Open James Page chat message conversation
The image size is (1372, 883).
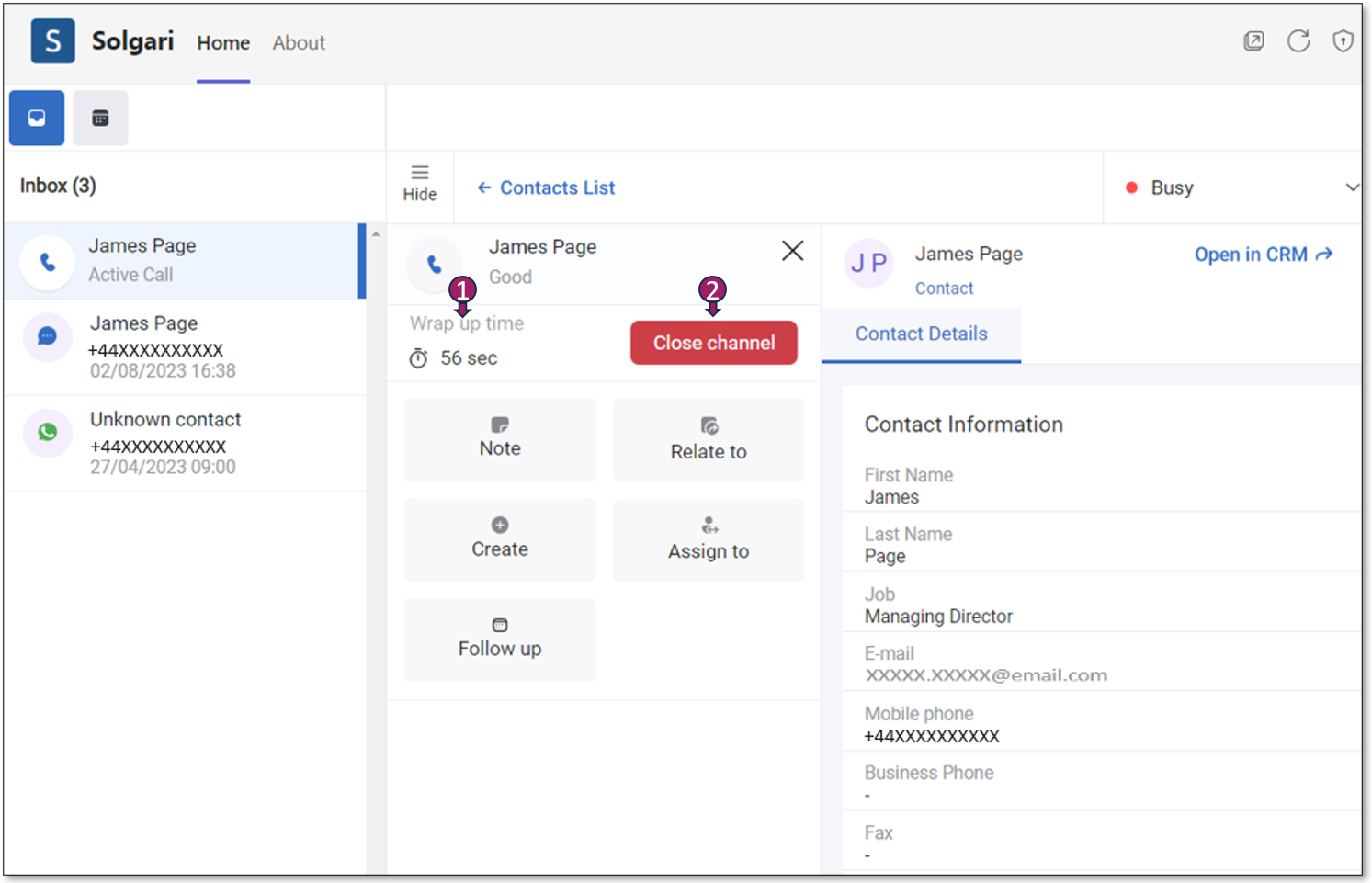point(184,346)
